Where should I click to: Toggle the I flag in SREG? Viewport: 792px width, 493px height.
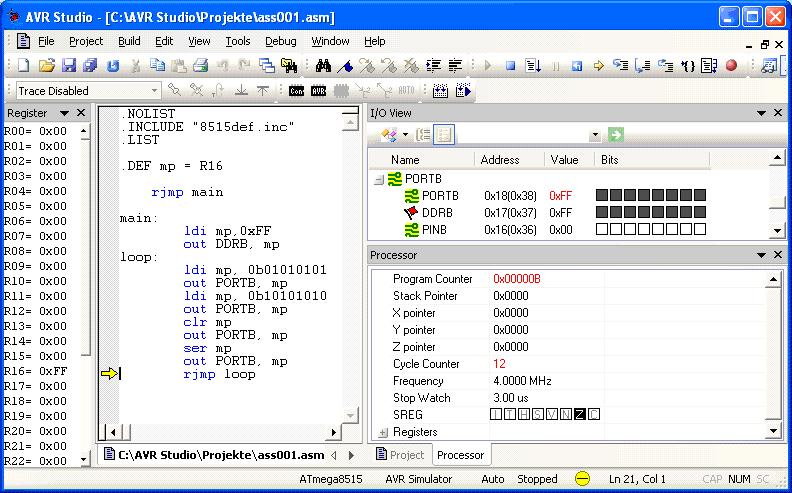point(496,415)
